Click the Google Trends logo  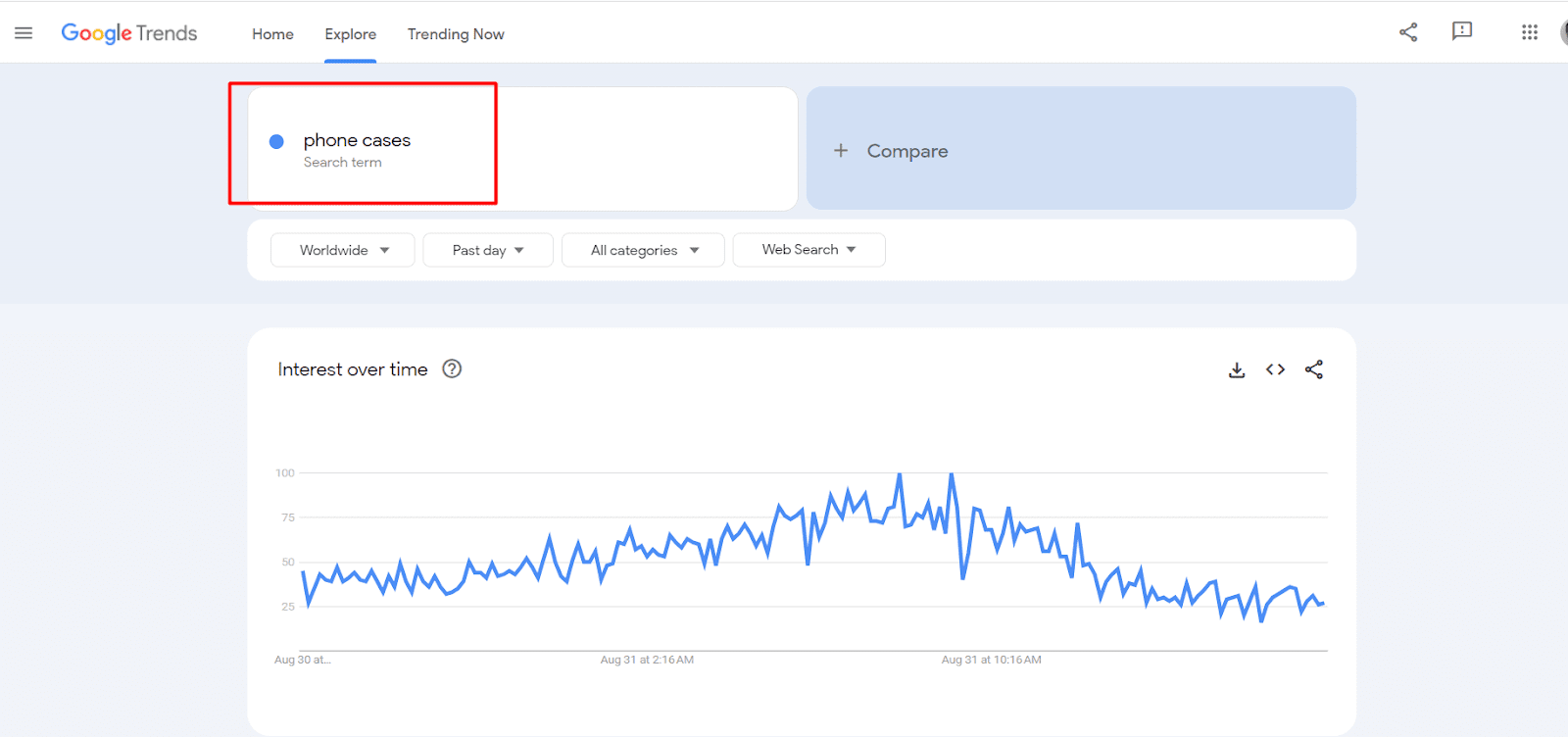click(x=129, y=33)
